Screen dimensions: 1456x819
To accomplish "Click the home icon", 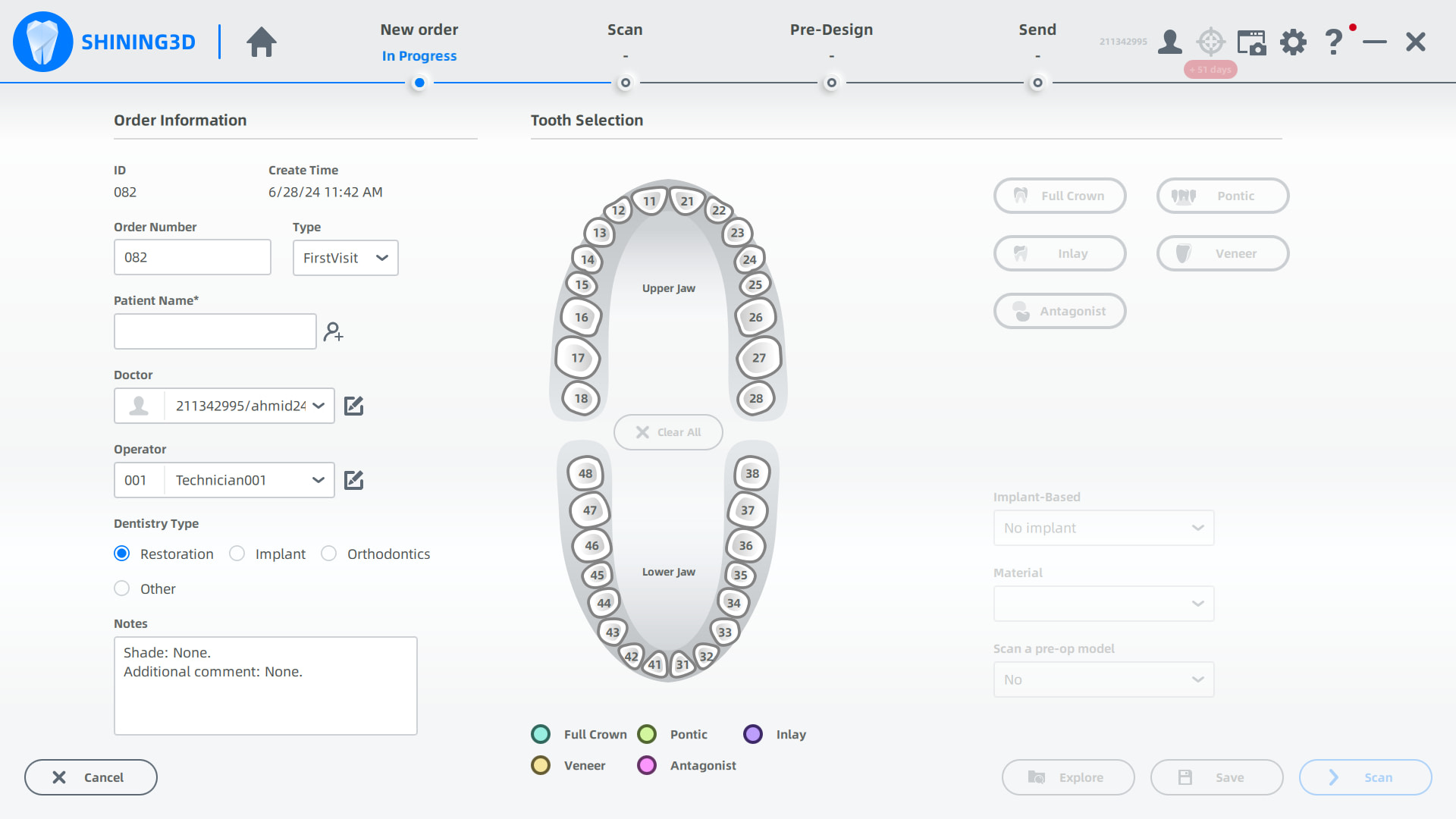I will 261,42.
